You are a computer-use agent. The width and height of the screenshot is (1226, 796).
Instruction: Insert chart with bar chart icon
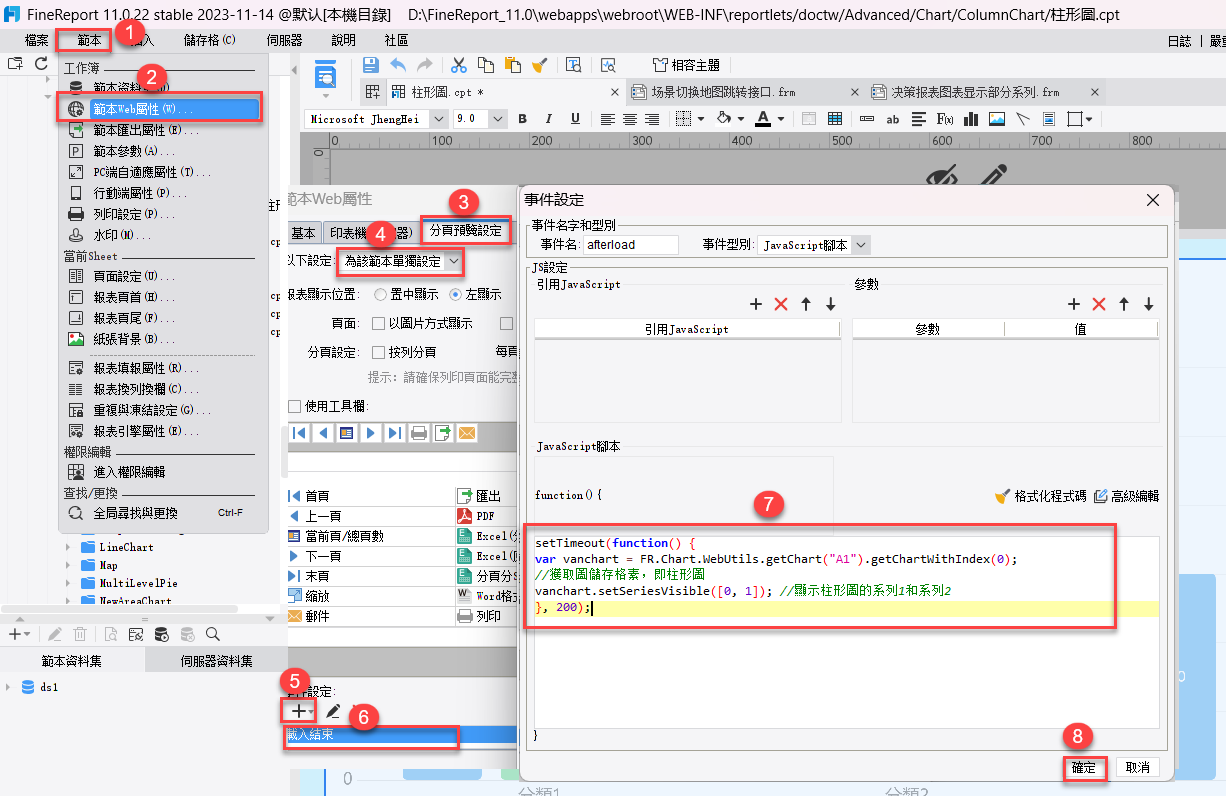tap(970, 118)
